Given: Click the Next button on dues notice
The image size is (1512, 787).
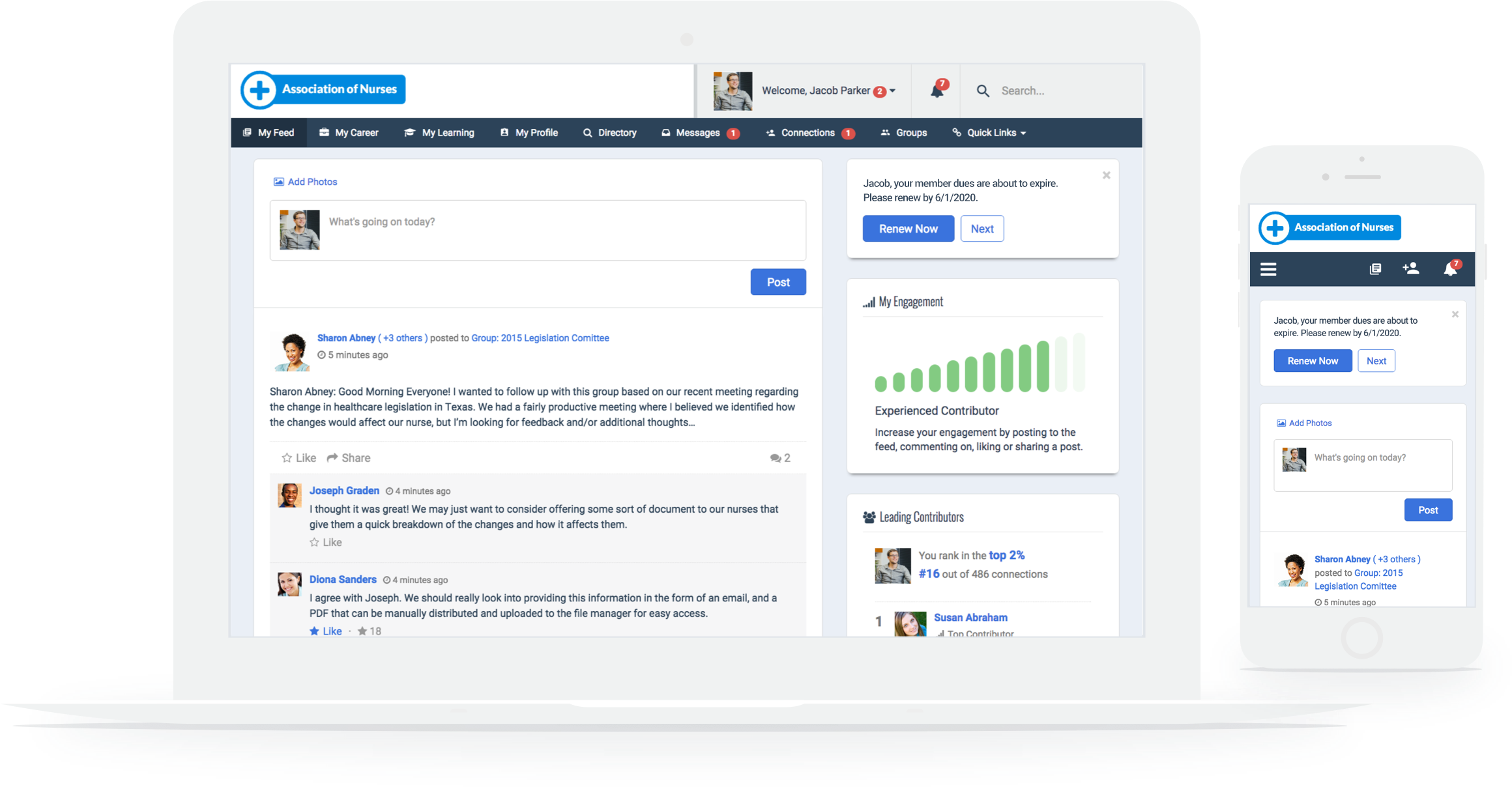Looking at the screenshot, I should tap(982, 228).
